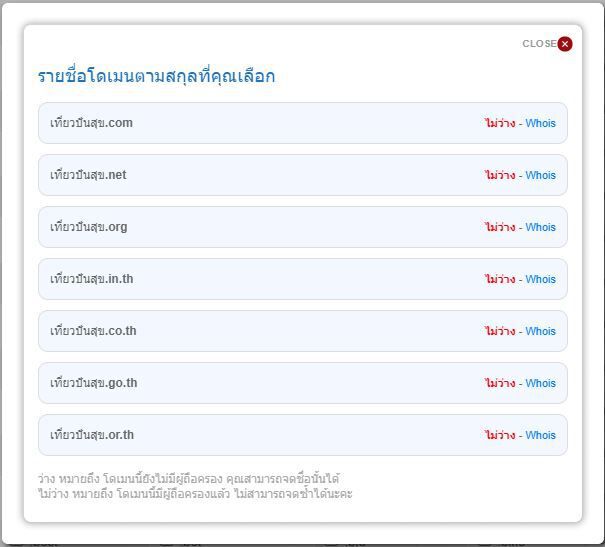Select the เที่ยวปันสุข.co.th domain name text
Image resolution: width=605 pixels, height=547 pixels.
point(93,331)
